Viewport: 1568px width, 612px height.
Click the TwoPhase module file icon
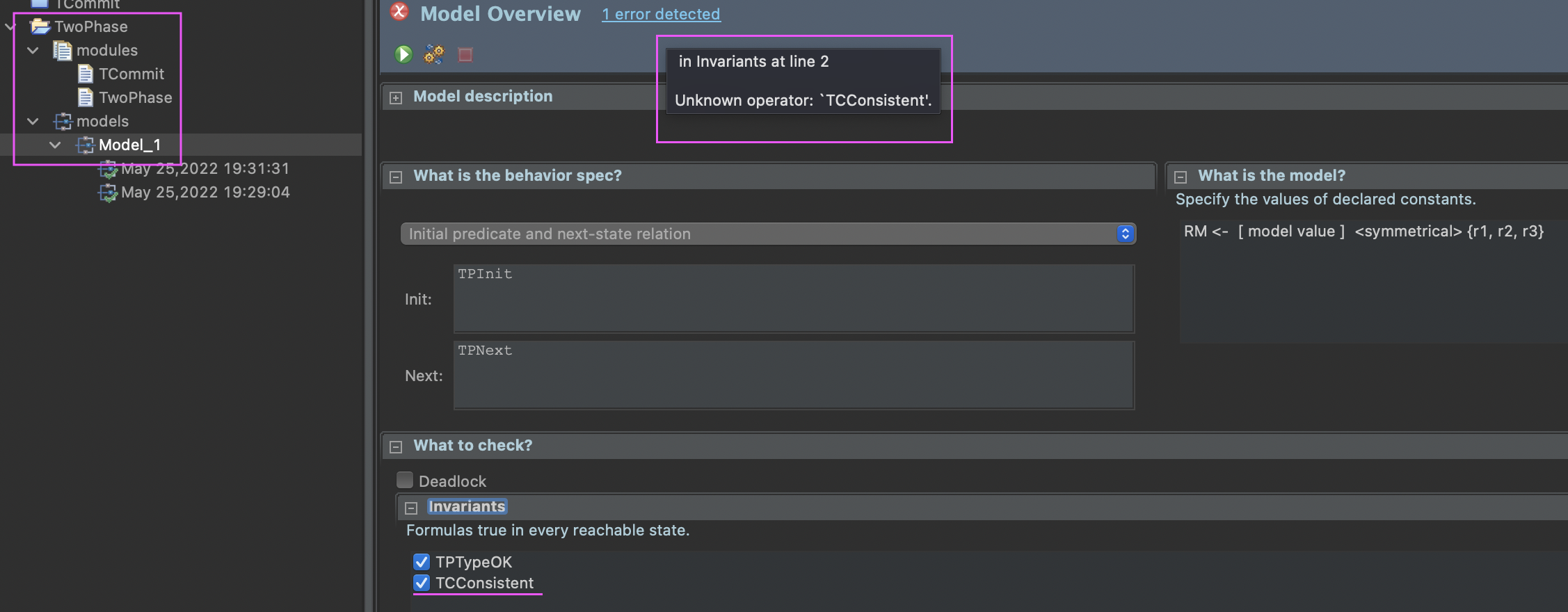tap(86, 97)
